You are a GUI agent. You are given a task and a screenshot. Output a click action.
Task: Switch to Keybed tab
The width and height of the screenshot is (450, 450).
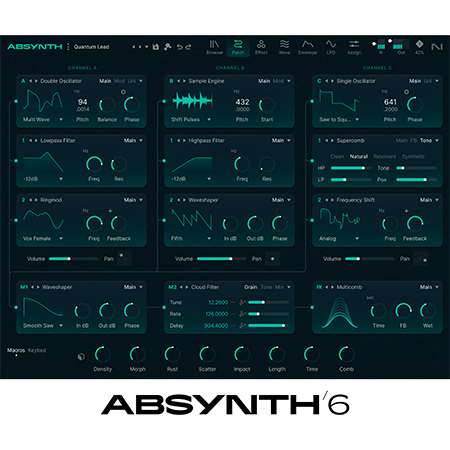coord(37,350)
